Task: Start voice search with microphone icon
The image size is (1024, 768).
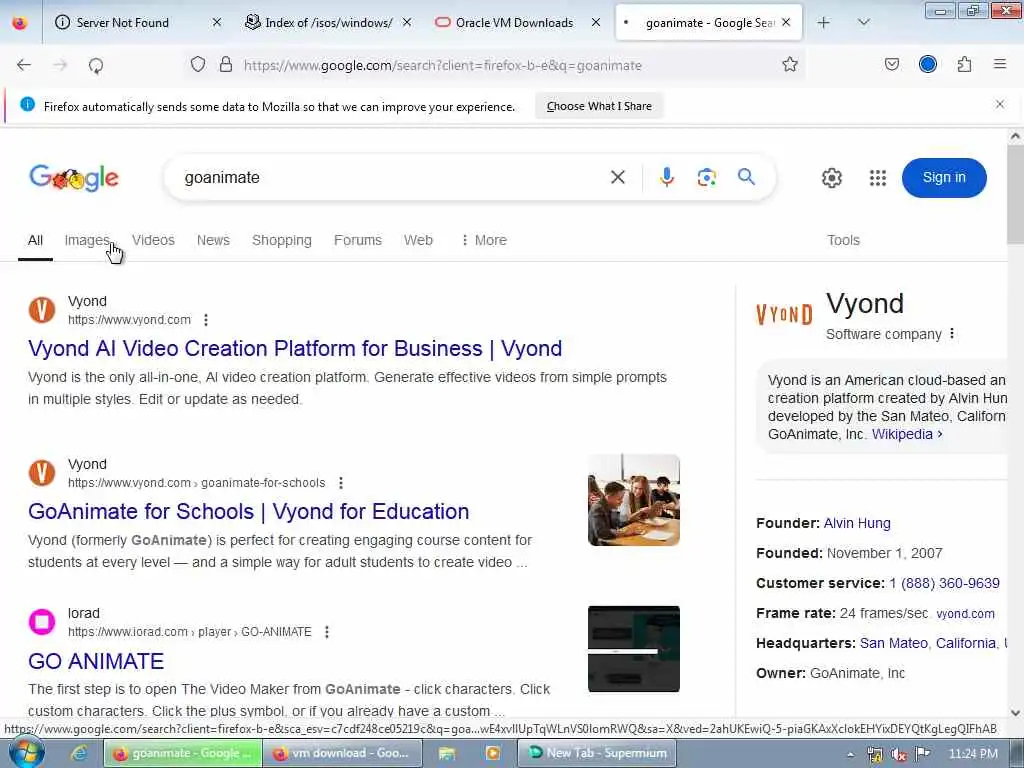Action: (666, 177)
